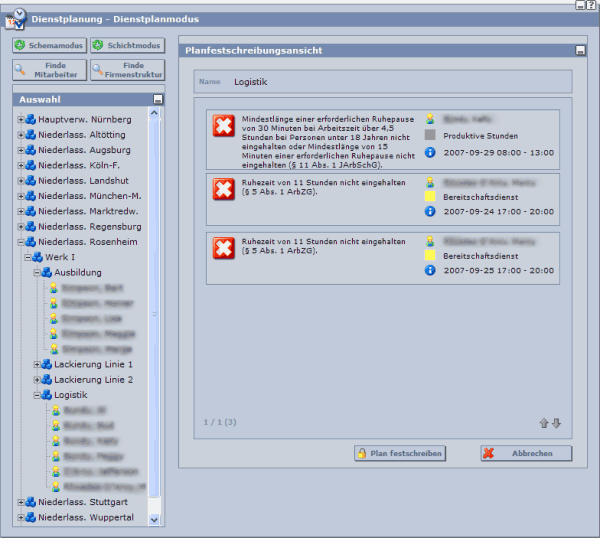
Task: Click the Dienstplanung clock calendar icon
Action: [15, 19]
